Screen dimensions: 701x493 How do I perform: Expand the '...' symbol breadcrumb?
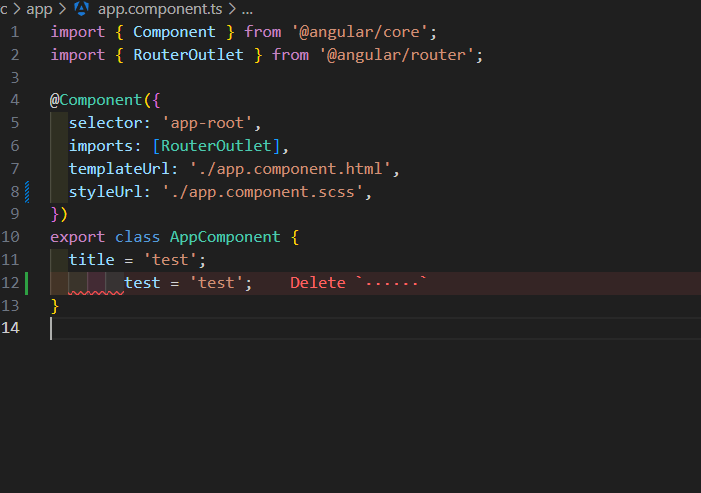click(x=247, y=10)
